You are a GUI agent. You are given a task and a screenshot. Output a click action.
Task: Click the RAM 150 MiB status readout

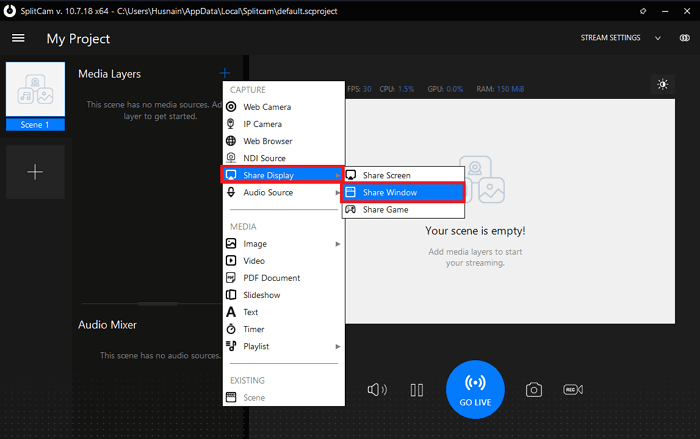500,89
